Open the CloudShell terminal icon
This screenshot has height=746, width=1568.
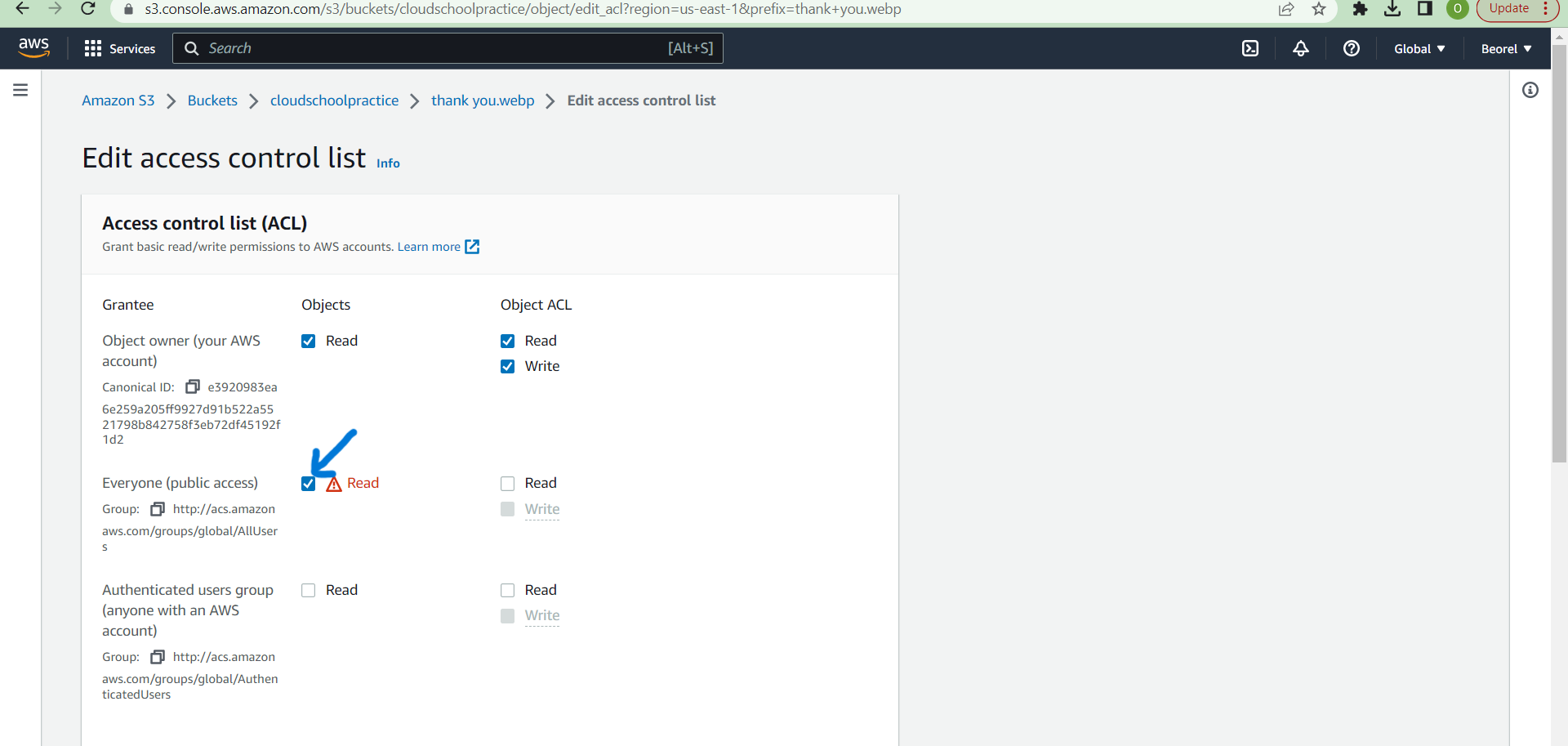pyautogui.click(x=1250, y=49)
